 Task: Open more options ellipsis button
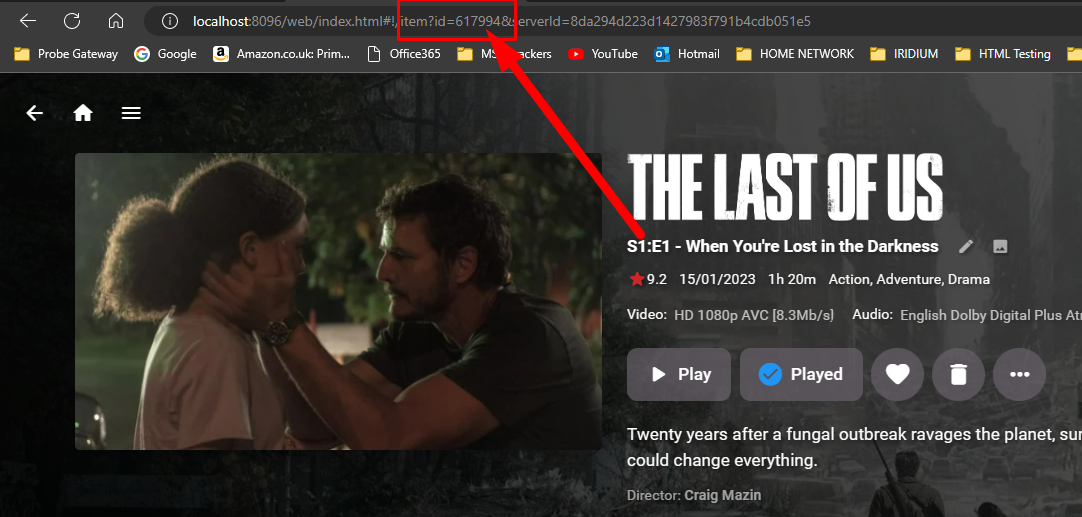click(1019, 374)
